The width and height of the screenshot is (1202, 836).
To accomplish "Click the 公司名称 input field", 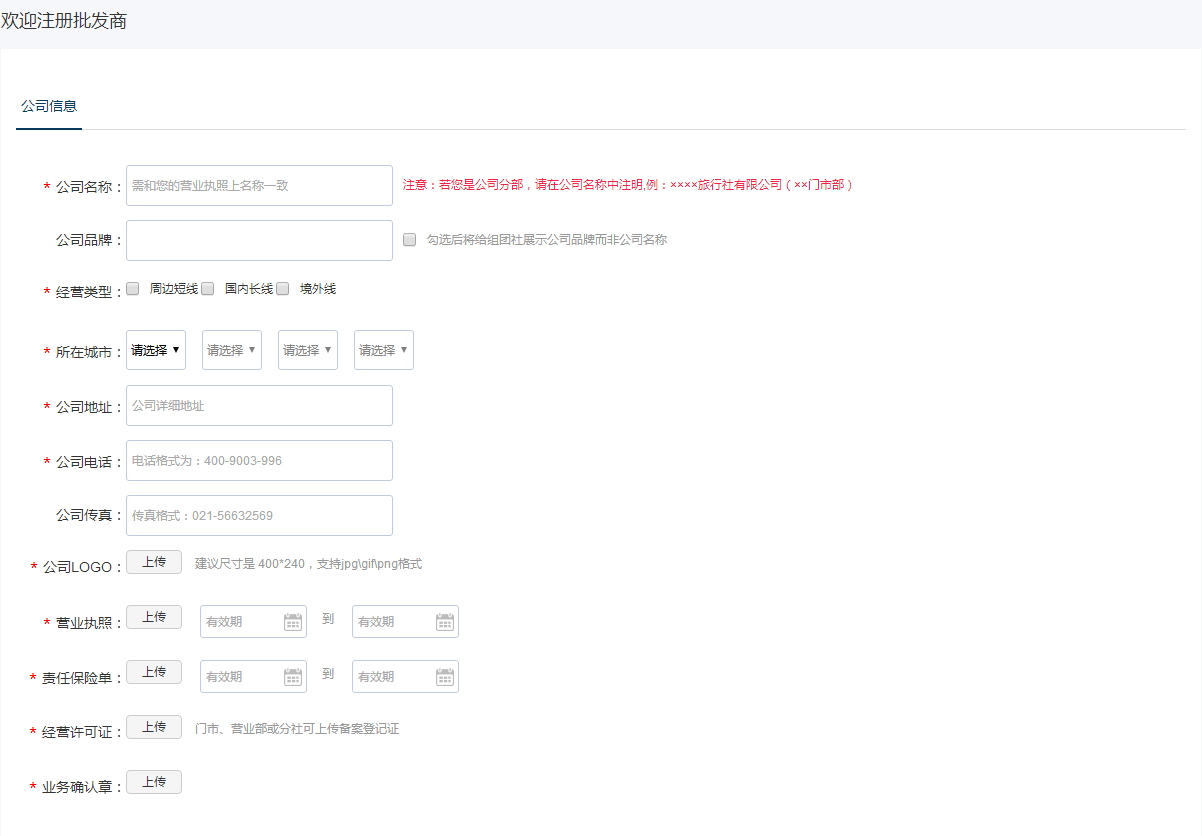I will tap(259, 186).
